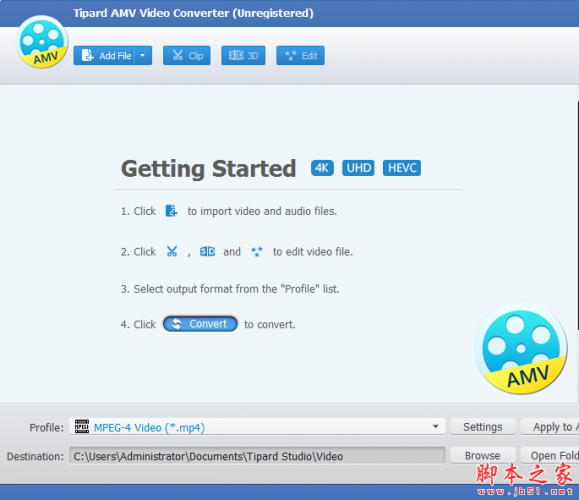Click the 'Destination:' label
Screen dimensions: 579x500
click(x=35, y=456)
